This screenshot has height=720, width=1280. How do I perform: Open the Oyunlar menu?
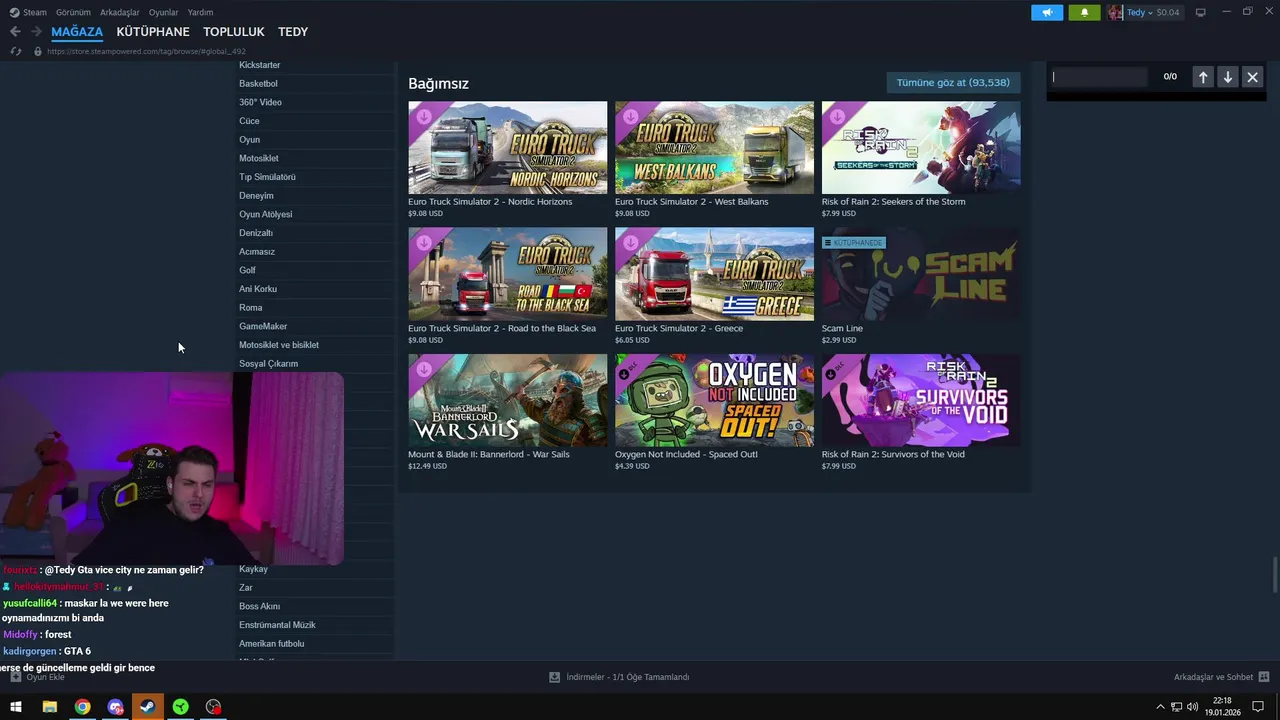pos(164,12)
